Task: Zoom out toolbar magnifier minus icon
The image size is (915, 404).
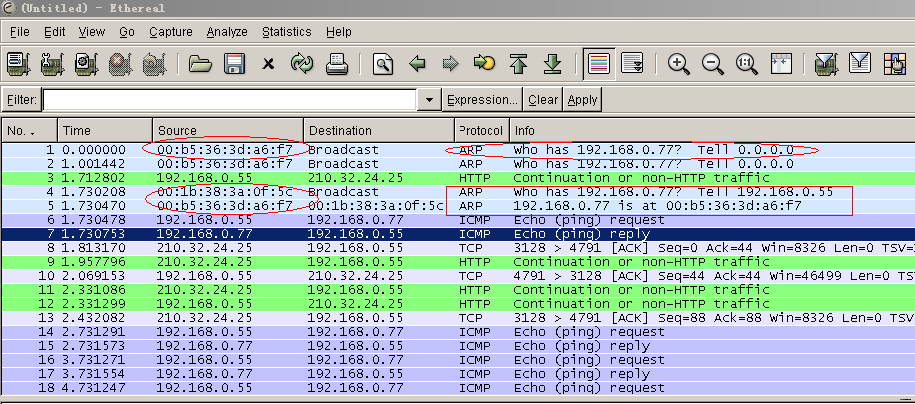Action: click(x=713, y=64)
